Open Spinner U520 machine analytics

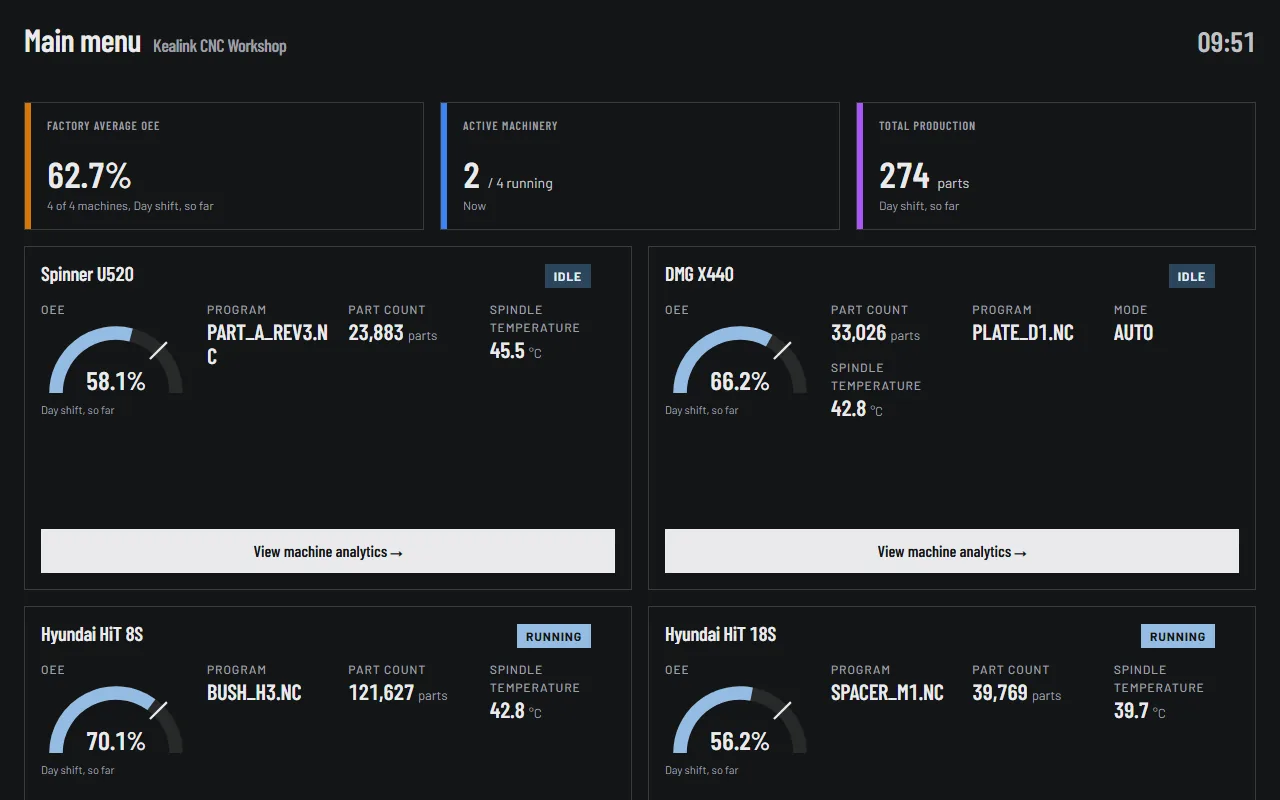point(328,551)
